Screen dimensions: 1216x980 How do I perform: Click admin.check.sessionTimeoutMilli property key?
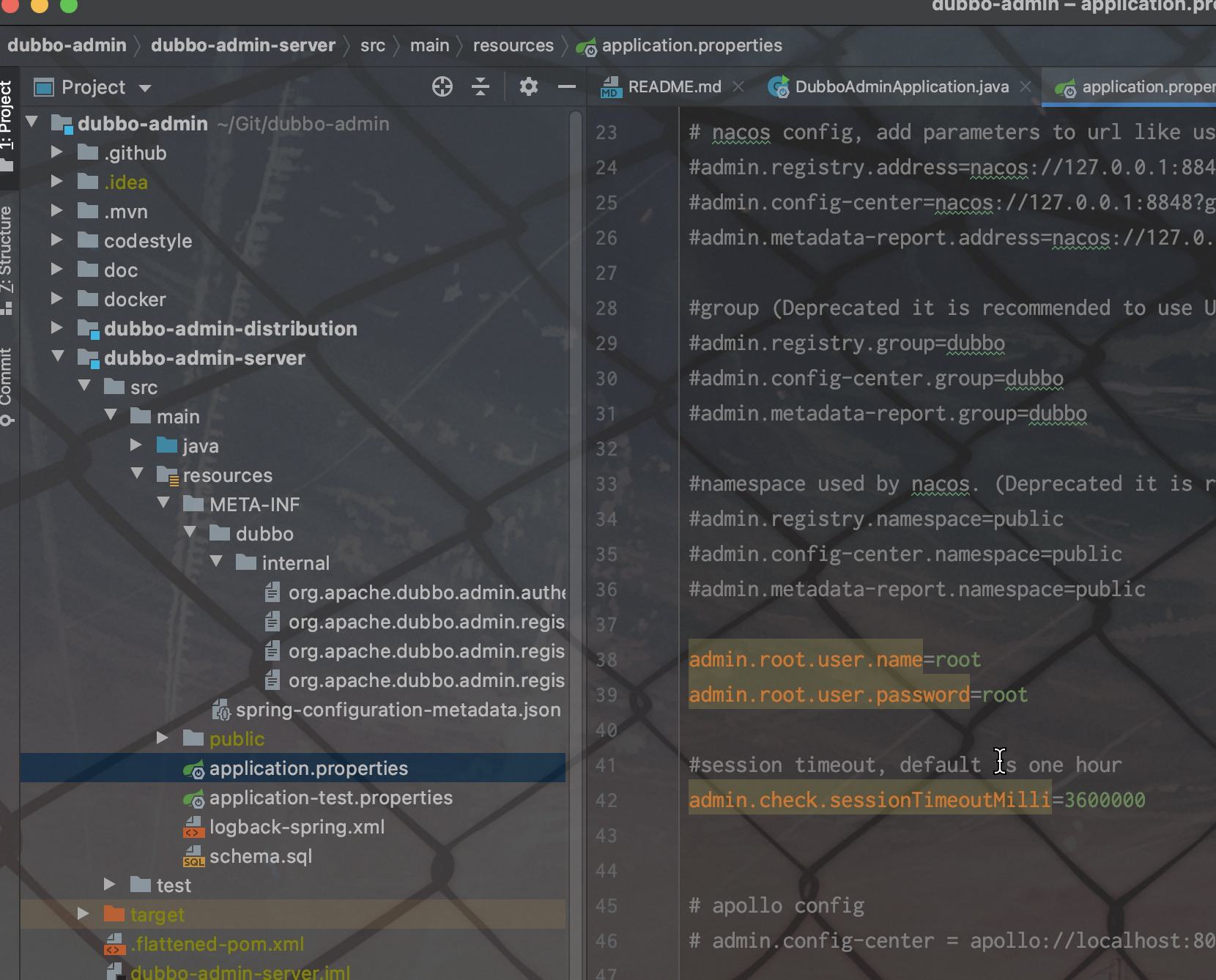(x=870, y=801)
